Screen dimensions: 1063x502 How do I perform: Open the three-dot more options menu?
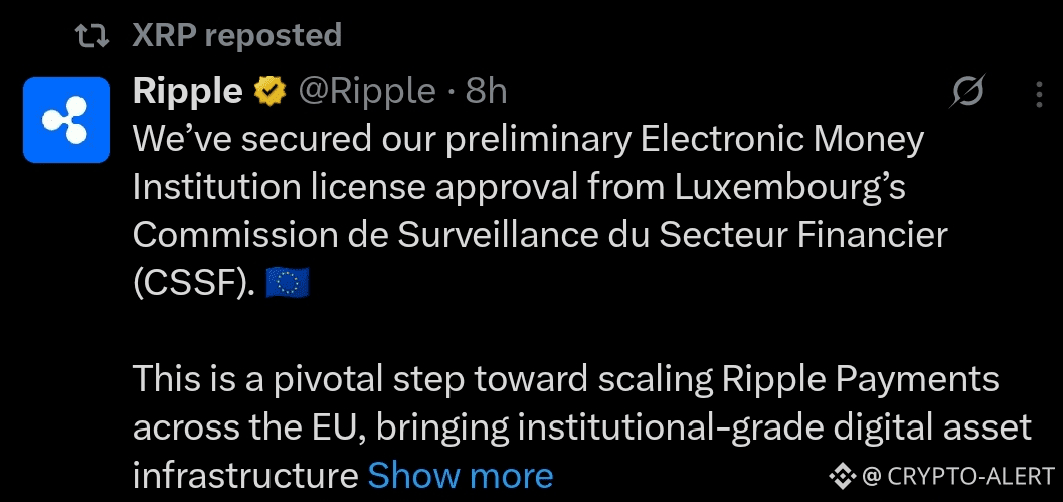(1039, 94)
